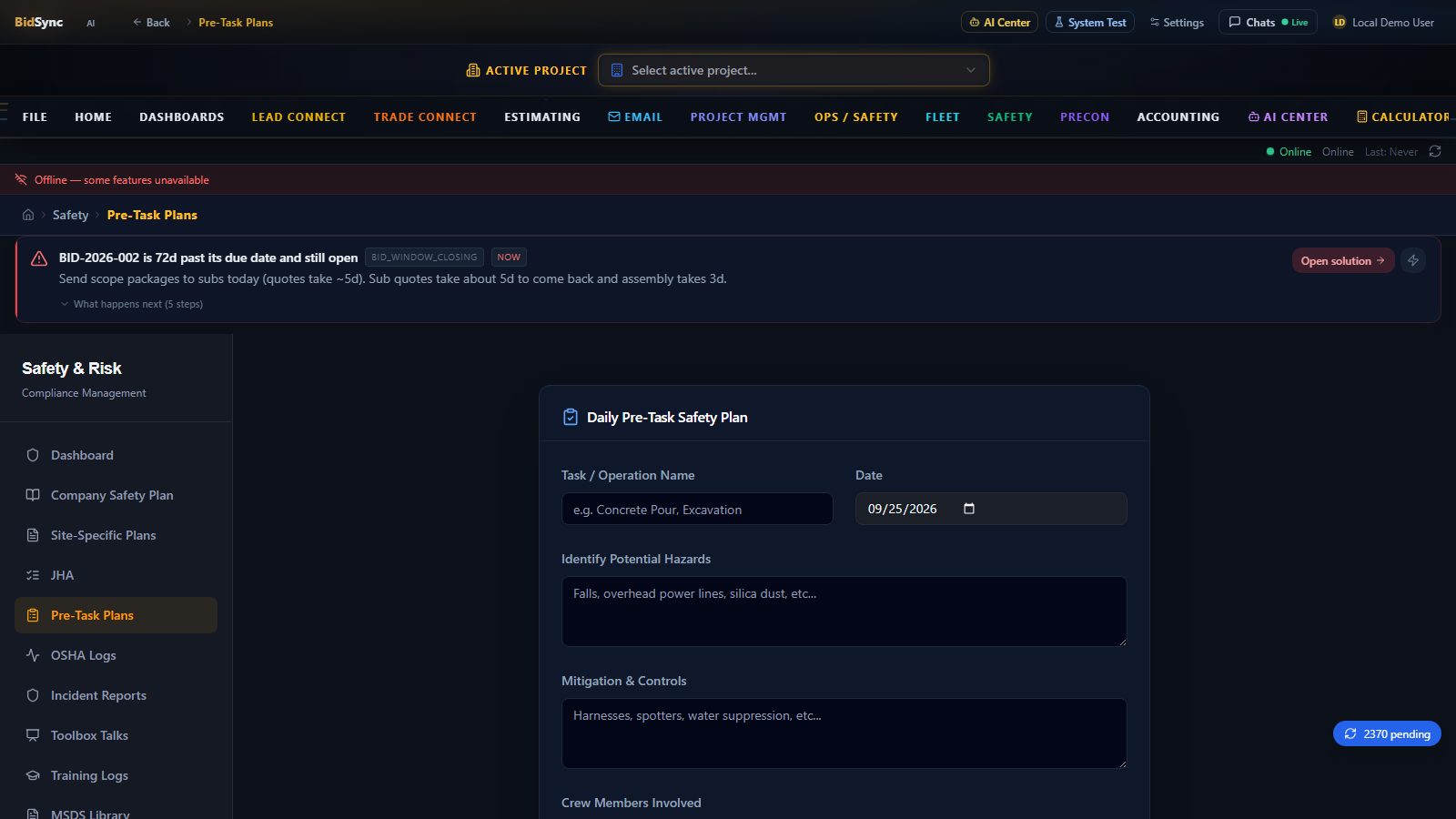Open the DASHBOARDS menu
Image resolution: width=1456 pixels, height=819 pixels.
[181, 116]
